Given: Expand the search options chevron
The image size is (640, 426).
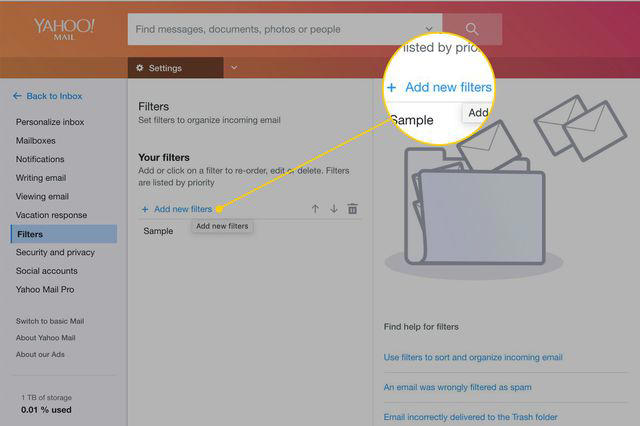Looking at the screenshot, I should (429, 29).
